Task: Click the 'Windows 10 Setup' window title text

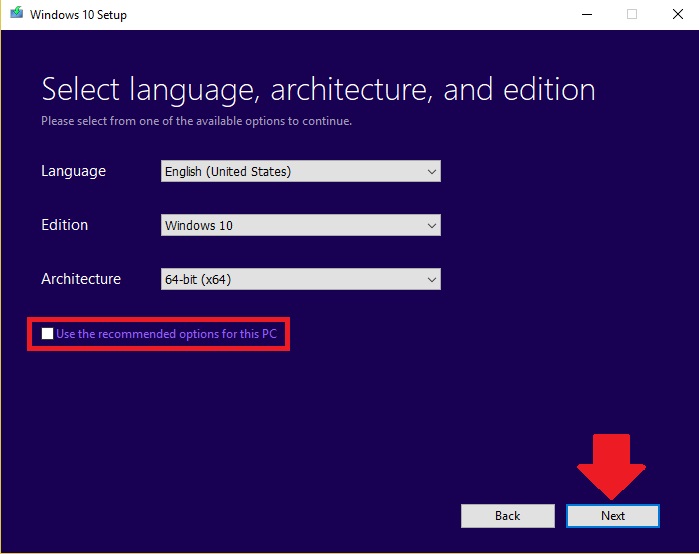Action: (78, 15)
